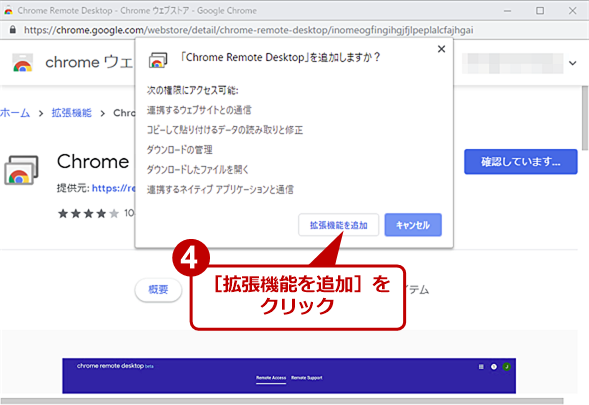589x405 pixels.
Task: Click the text コピーして貼り付けるデータの読み取りと修正
Action: [225, 130]
